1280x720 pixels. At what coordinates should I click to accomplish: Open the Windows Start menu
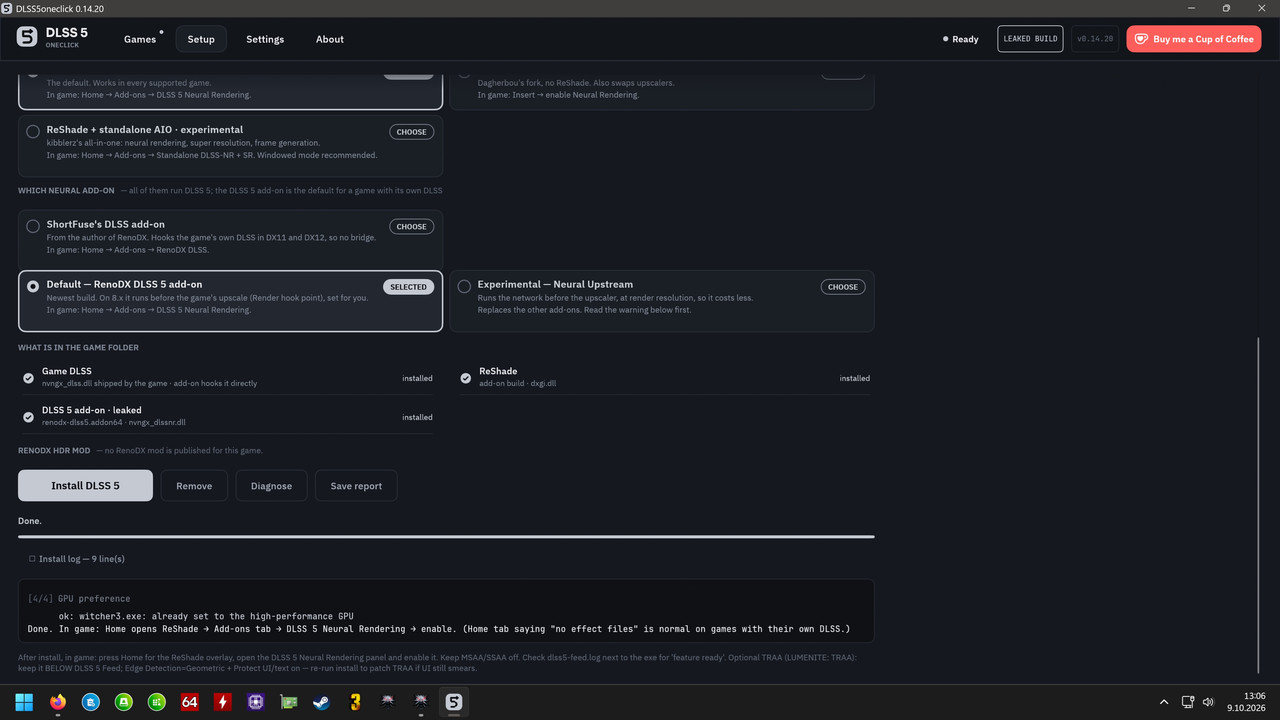click(x=24, y=702)
